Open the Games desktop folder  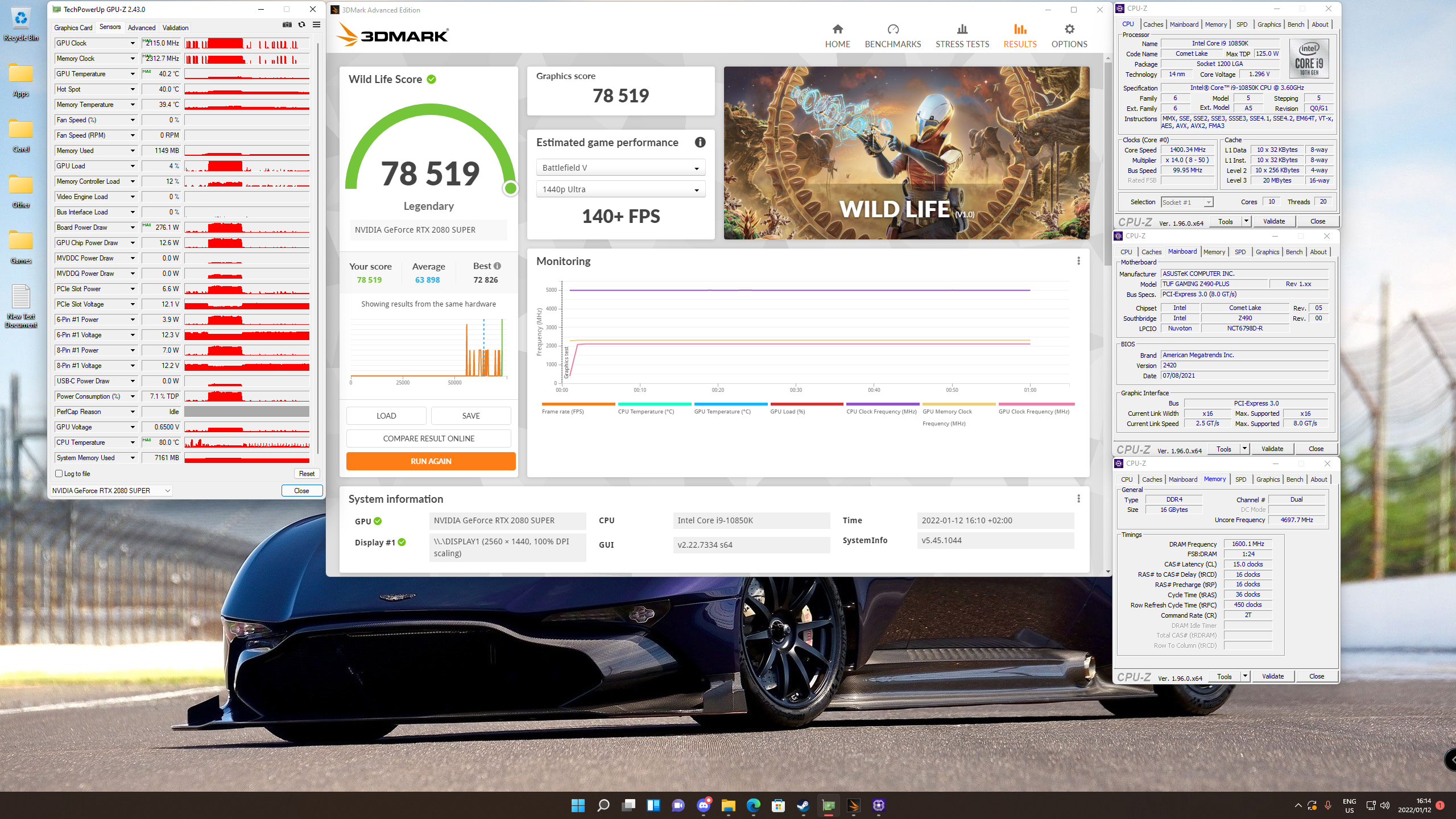(x=21, y=247)
